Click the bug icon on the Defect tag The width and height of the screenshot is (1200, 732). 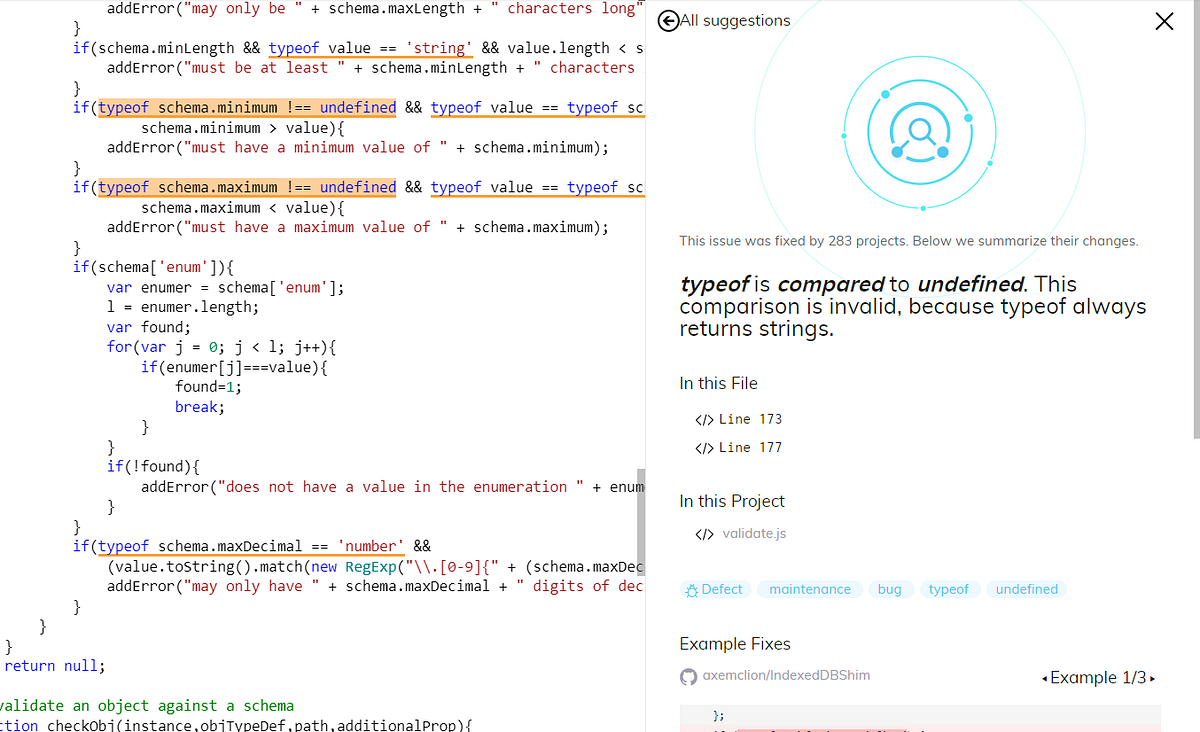point(692,589)
